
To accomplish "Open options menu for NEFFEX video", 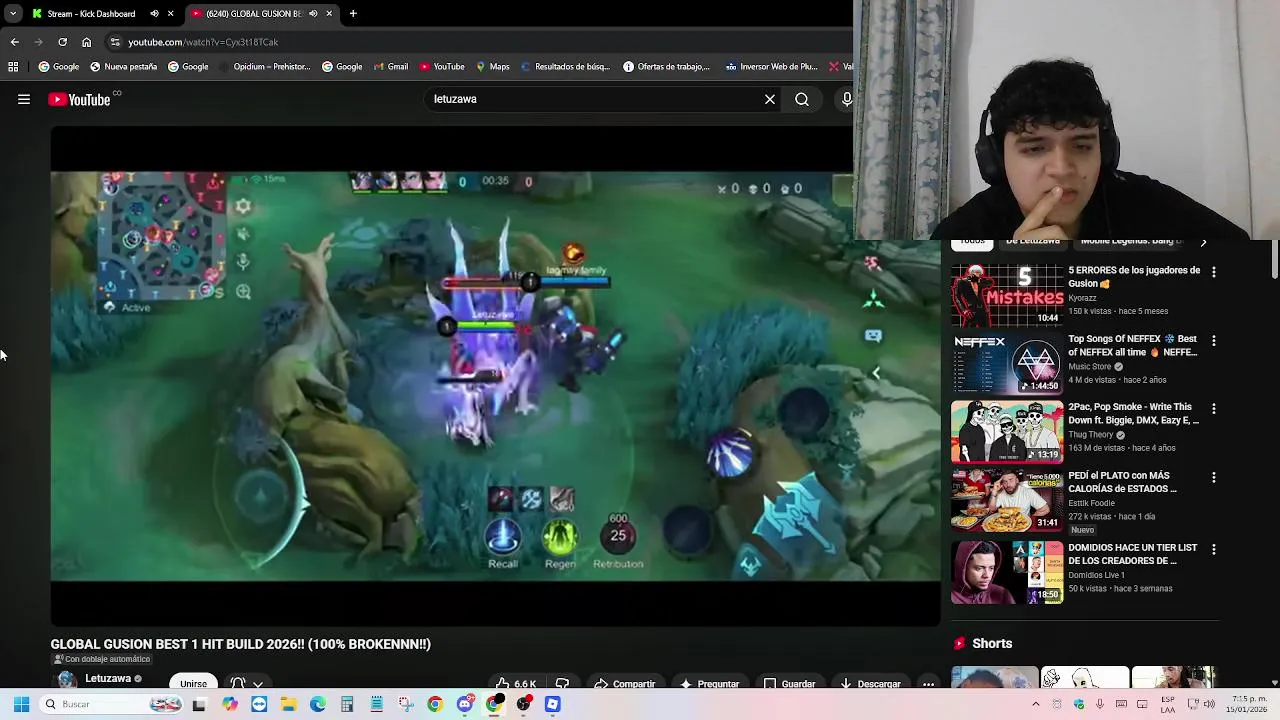I will tap(1214, 341).
